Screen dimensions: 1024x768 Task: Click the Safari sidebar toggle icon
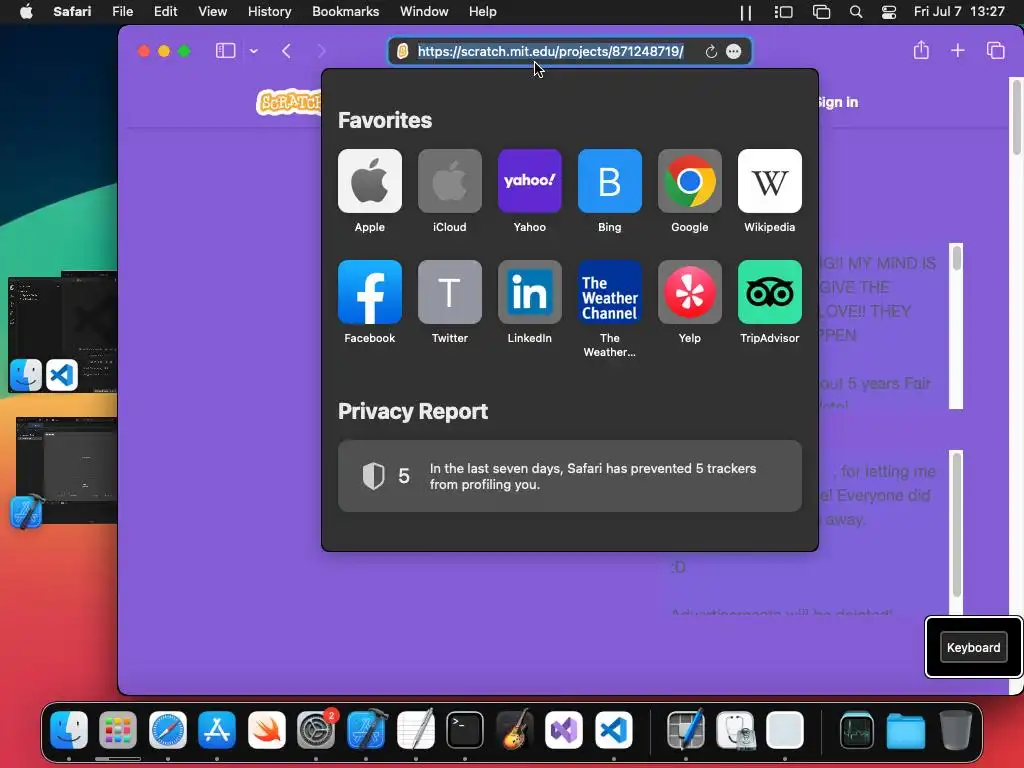click(225, 51)
